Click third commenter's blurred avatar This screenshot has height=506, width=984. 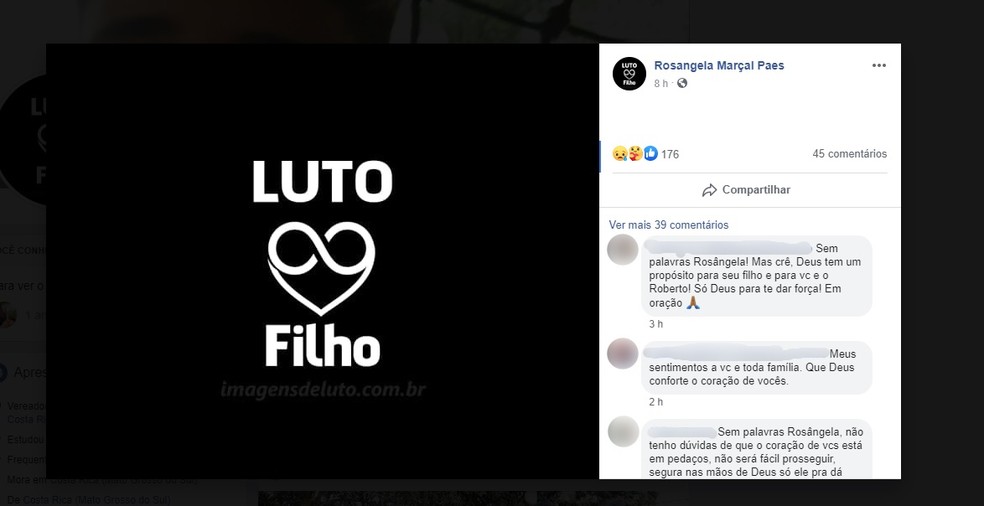click(623, 431)
